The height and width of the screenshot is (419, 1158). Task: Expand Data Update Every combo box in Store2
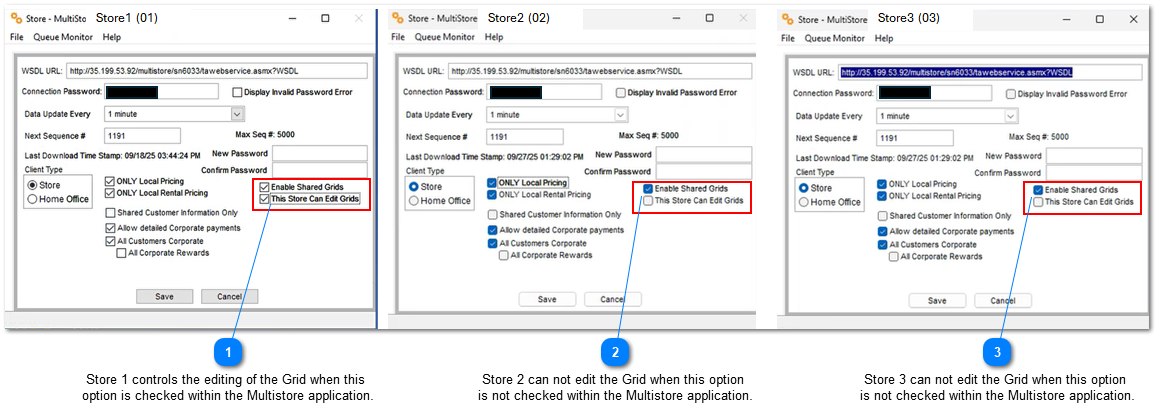pyautogui.click(x=619, y=115)
